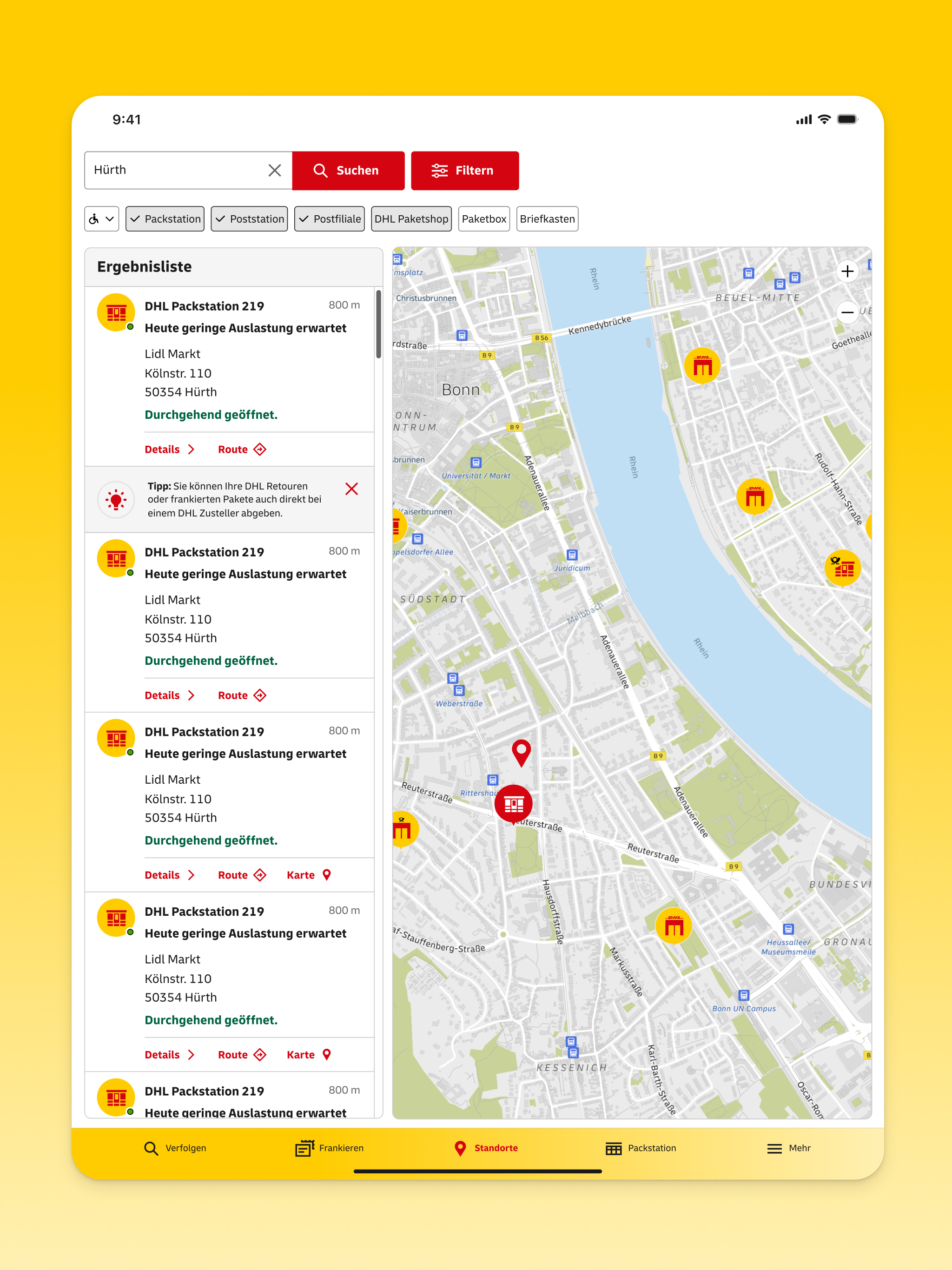
Task: Click the results list scrollbar
Action: (378, 324)
